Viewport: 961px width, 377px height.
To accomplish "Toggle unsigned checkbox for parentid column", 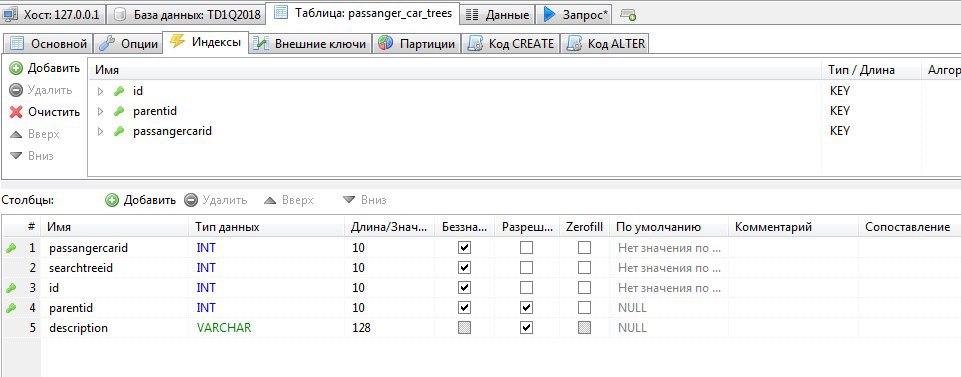I will point(465,308).
